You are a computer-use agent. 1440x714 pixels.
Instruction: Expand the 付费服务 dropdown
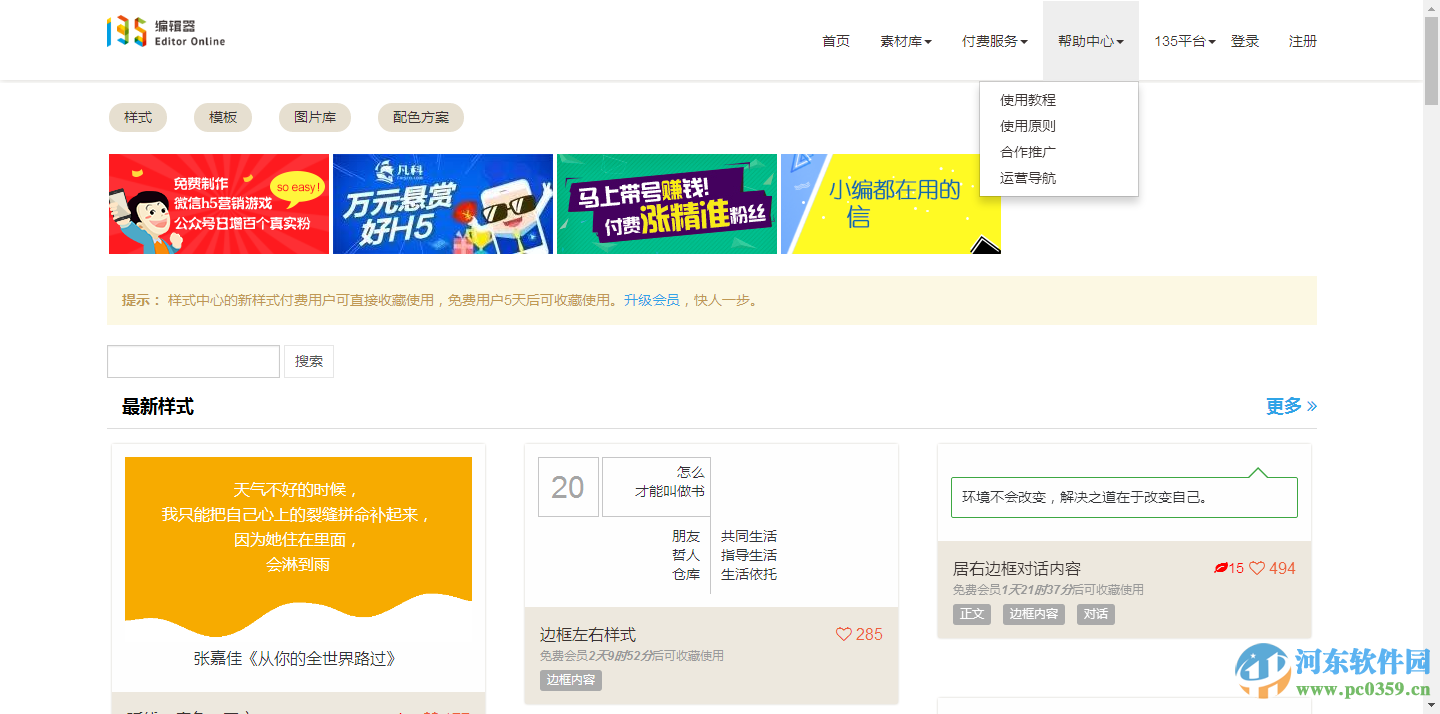coord(995,41)
